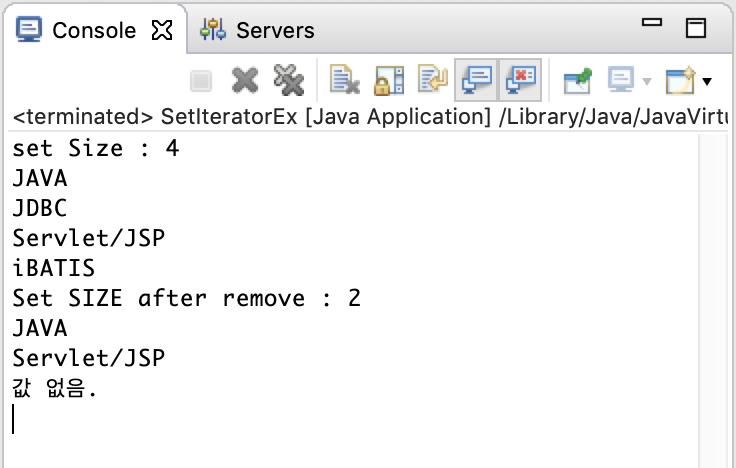Image resolution: width=736 pixels, height=468 pixels.
Task: Maximize the Console view panel
Action: tap(696, 28)
